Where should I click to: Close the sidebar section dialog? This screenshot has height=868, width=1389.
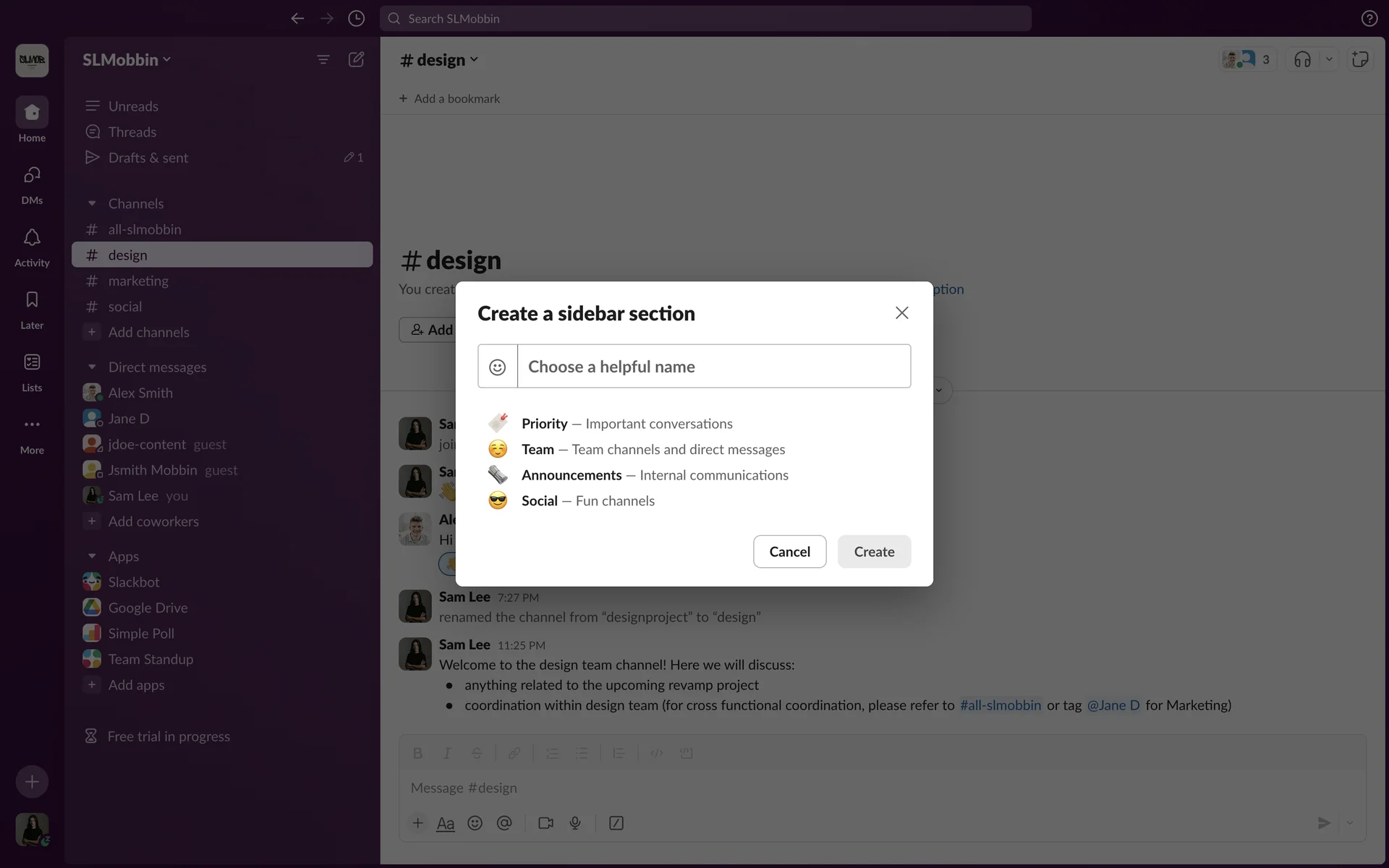pos(901,312)
